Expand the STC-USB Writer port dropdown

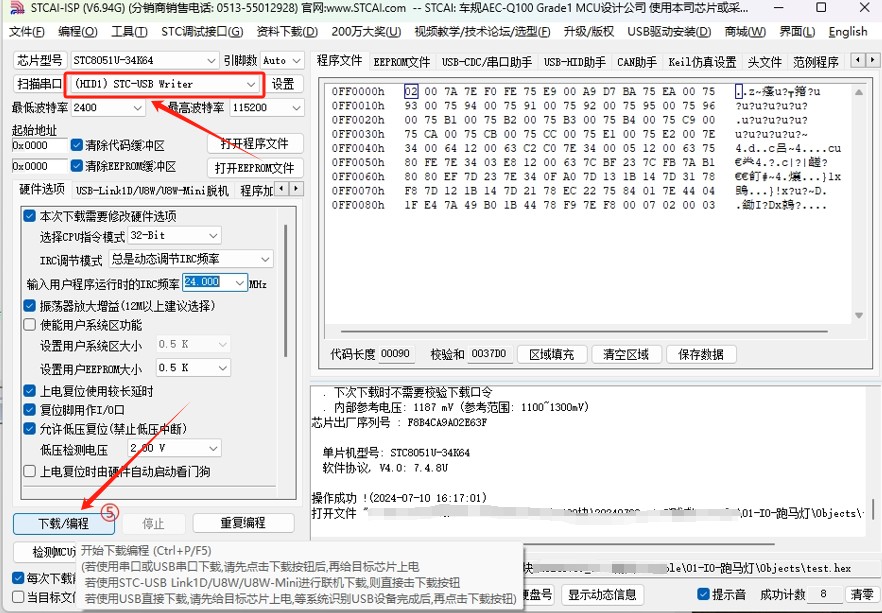point(250,84)
